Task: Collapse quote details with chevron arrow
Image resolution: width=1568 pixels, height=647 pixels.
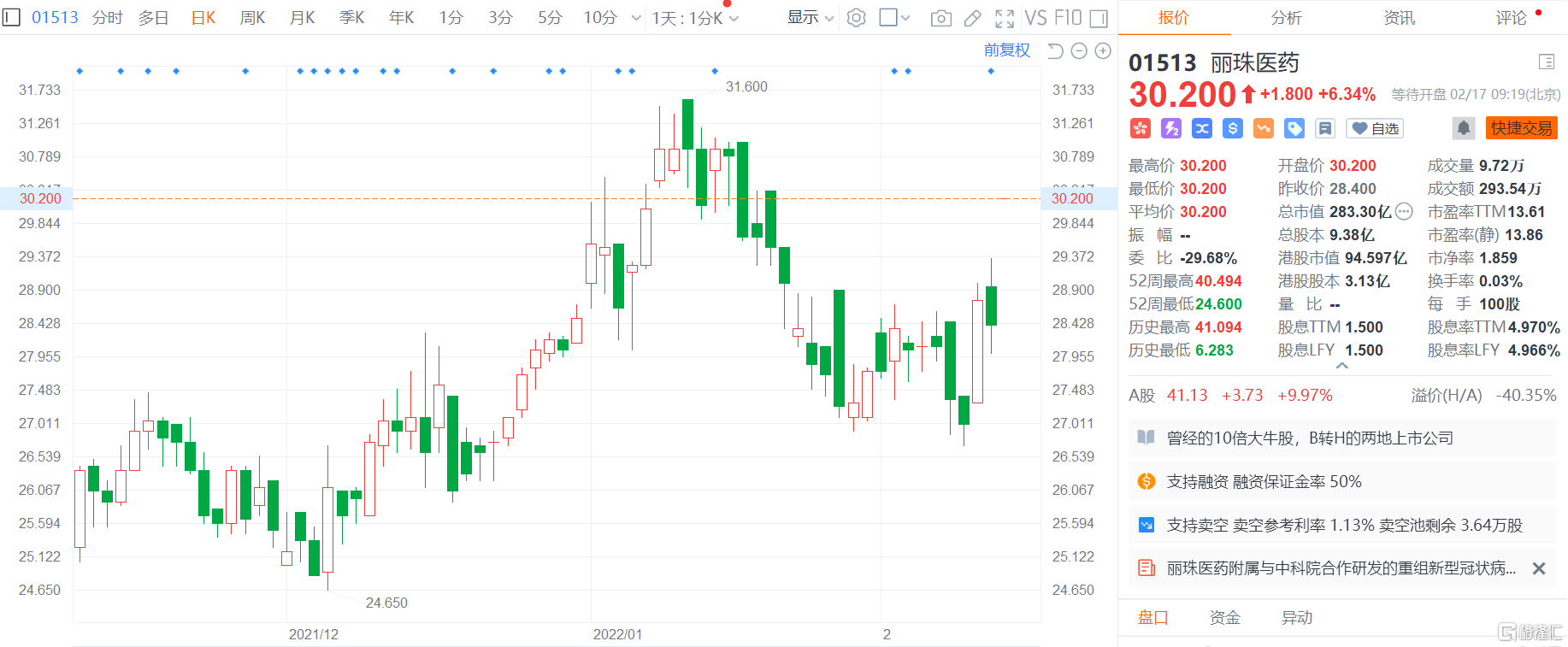Action: [x=1342, y=366]
